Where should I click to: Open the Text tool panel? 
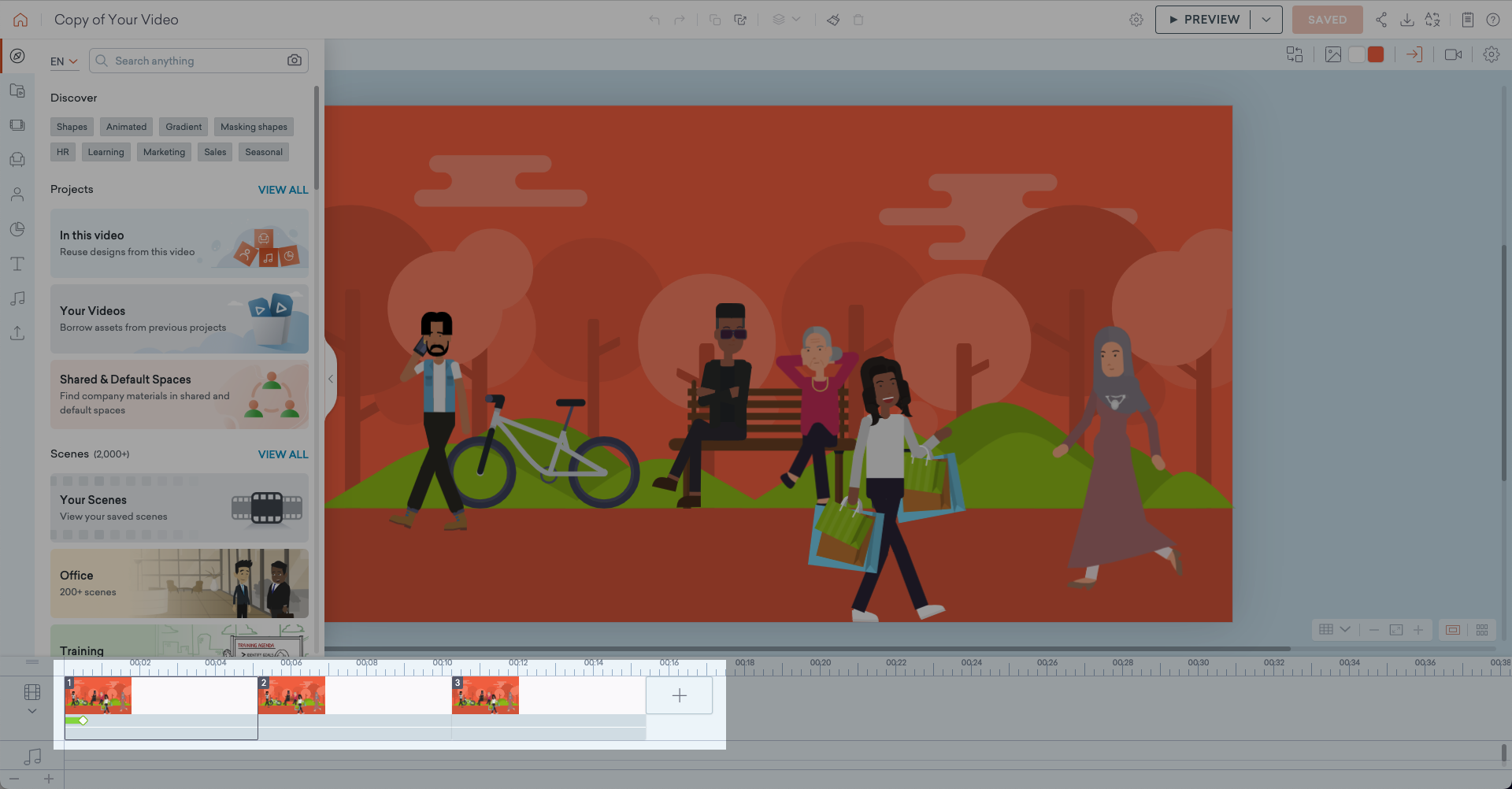point(17,264)
